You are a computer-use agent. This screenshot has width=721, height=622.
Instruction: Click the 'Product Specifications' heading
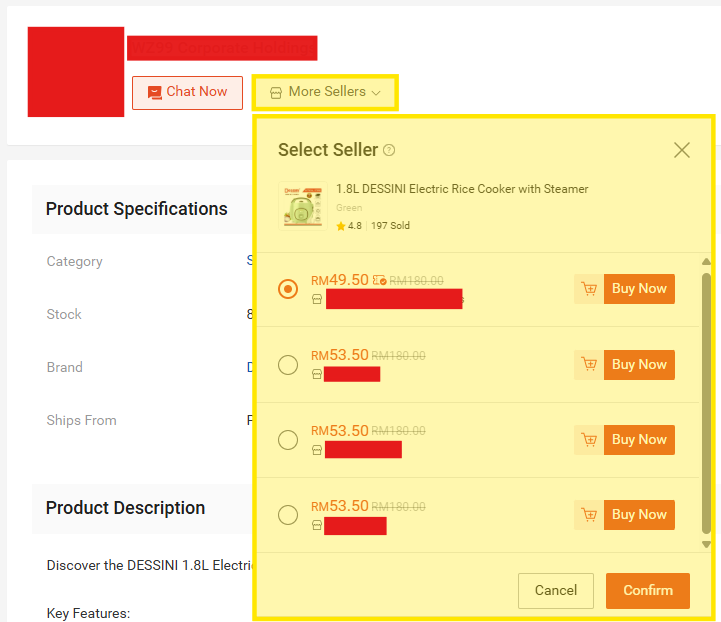[137, 209]
